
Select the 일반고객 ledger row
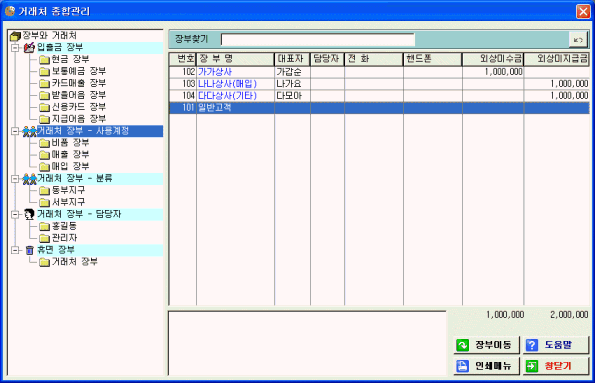(379, 108)
